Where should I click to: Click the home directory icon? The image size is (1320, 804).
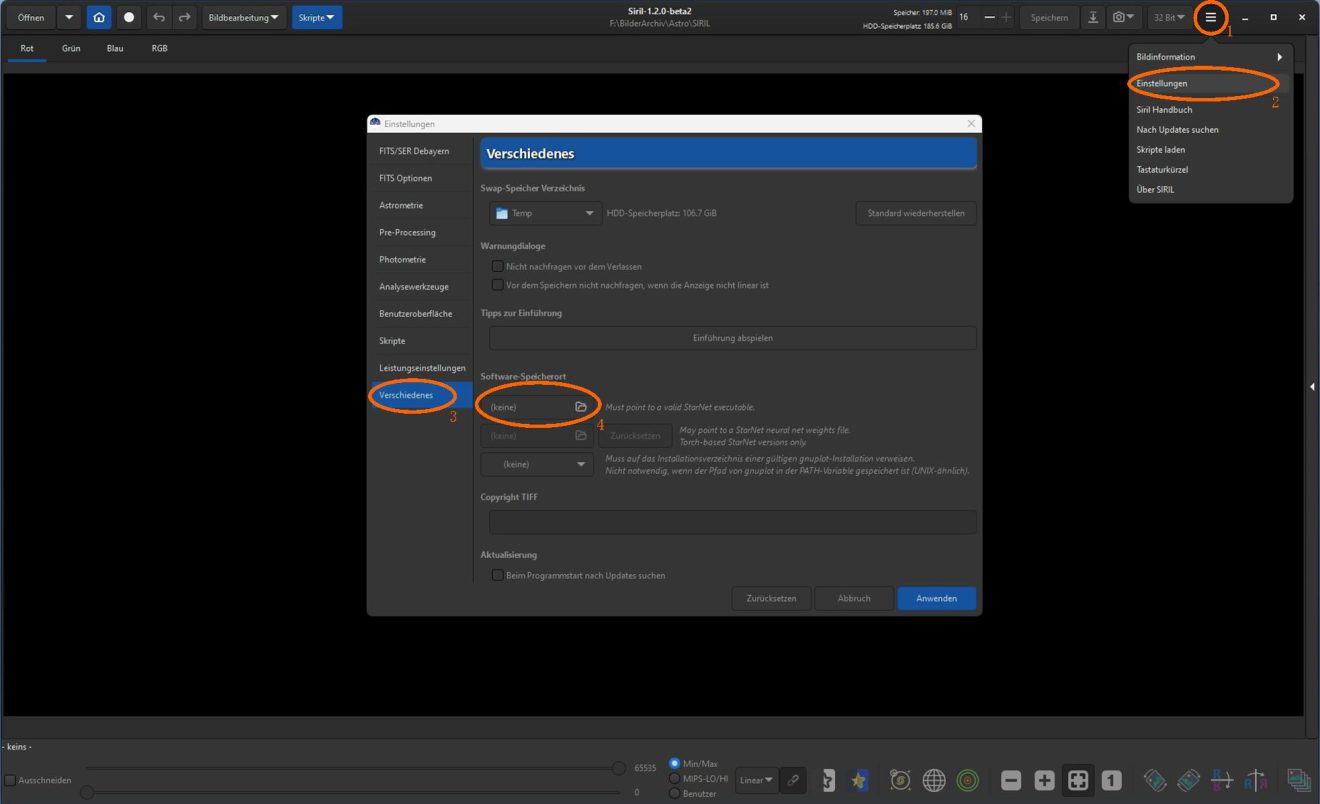click(x=99, y=17)
